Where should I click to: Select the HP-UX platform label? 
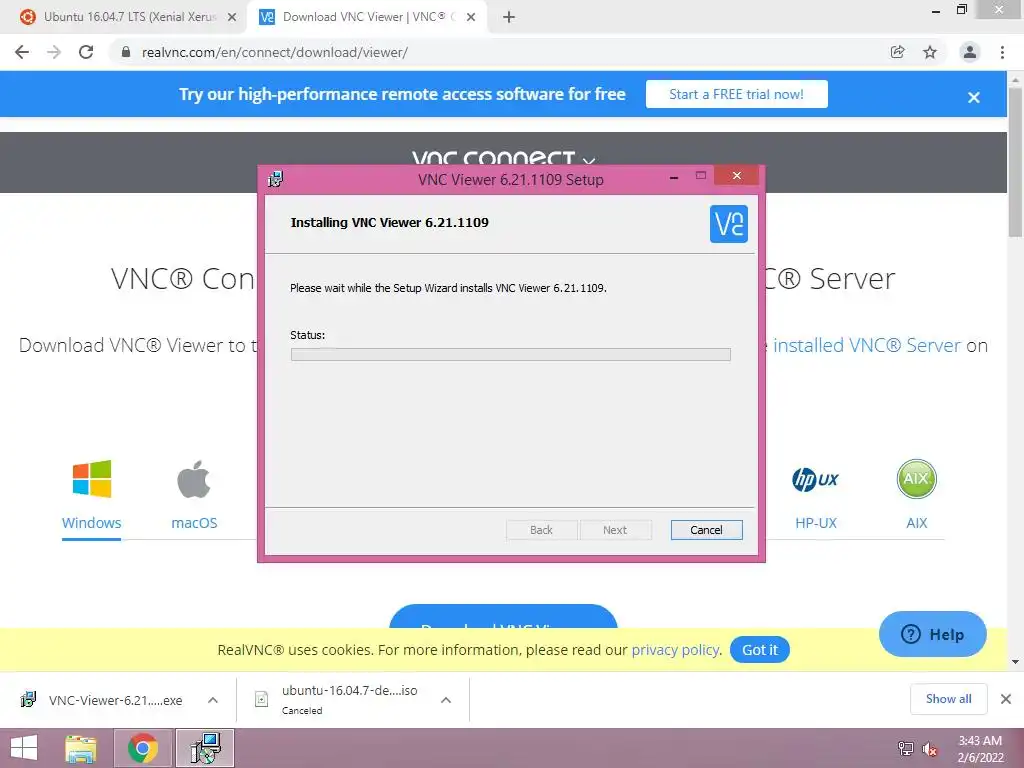coord(816,523)
